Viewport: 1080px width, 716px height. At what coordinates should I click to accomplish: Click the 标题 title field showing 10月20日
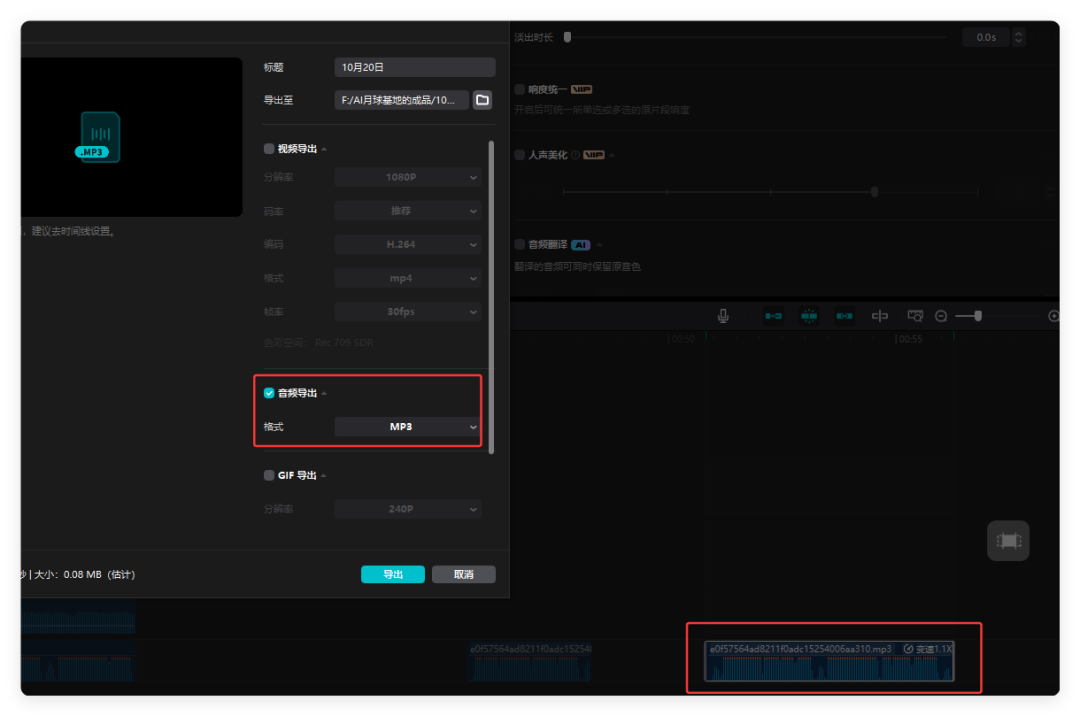pos(414,68)
